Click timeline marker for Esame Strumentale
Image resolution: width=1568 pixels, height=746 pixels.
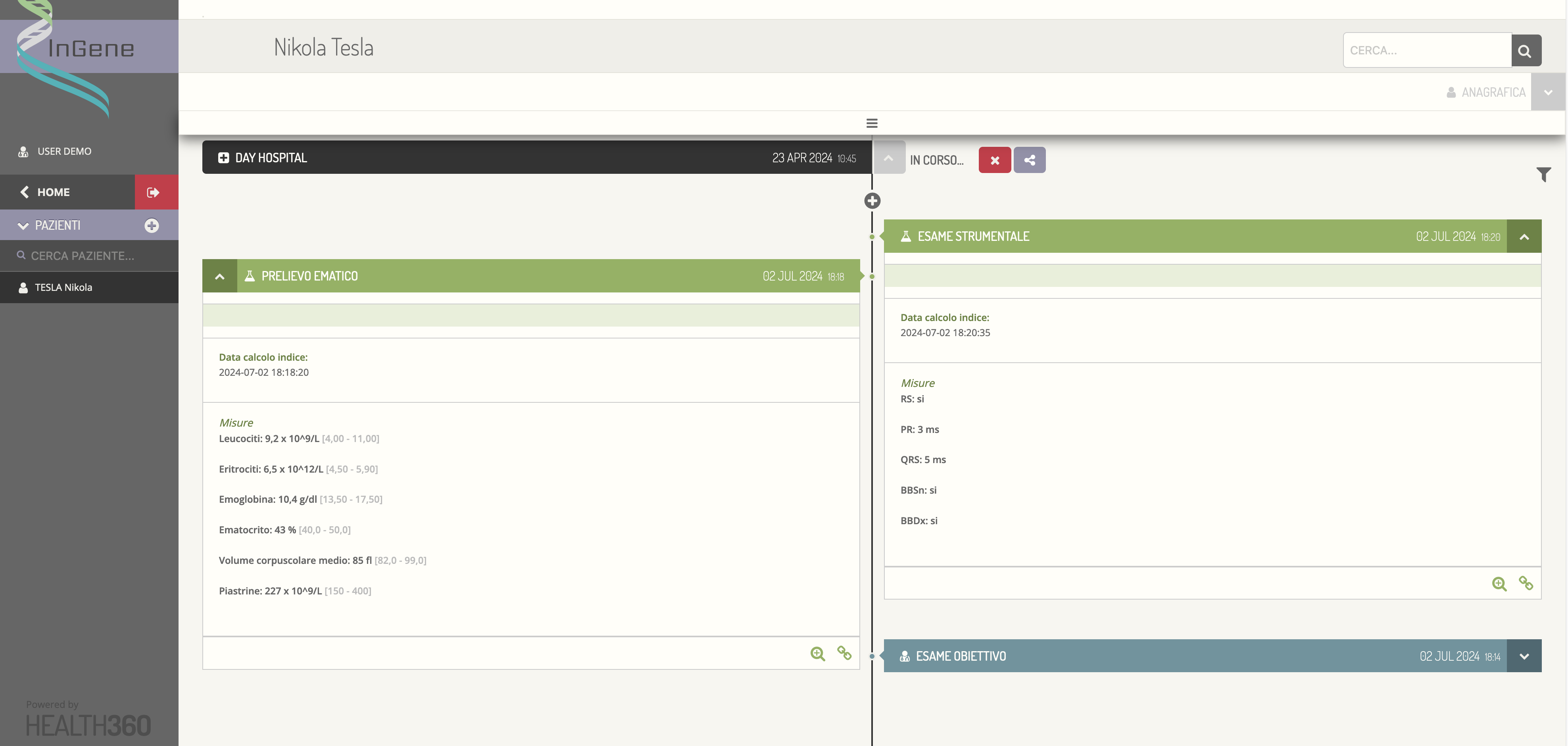(872, 237)
